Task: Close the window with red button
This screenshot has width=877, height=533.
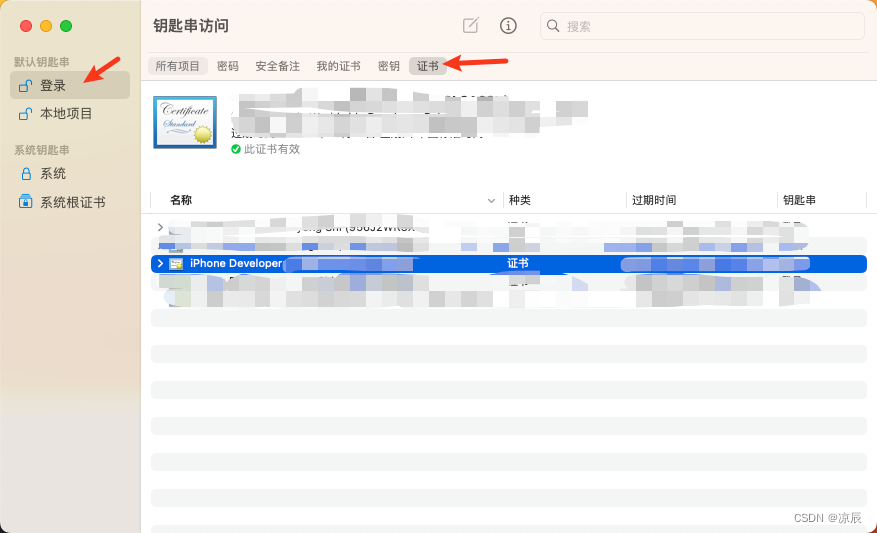Action: tap(26, 26)
